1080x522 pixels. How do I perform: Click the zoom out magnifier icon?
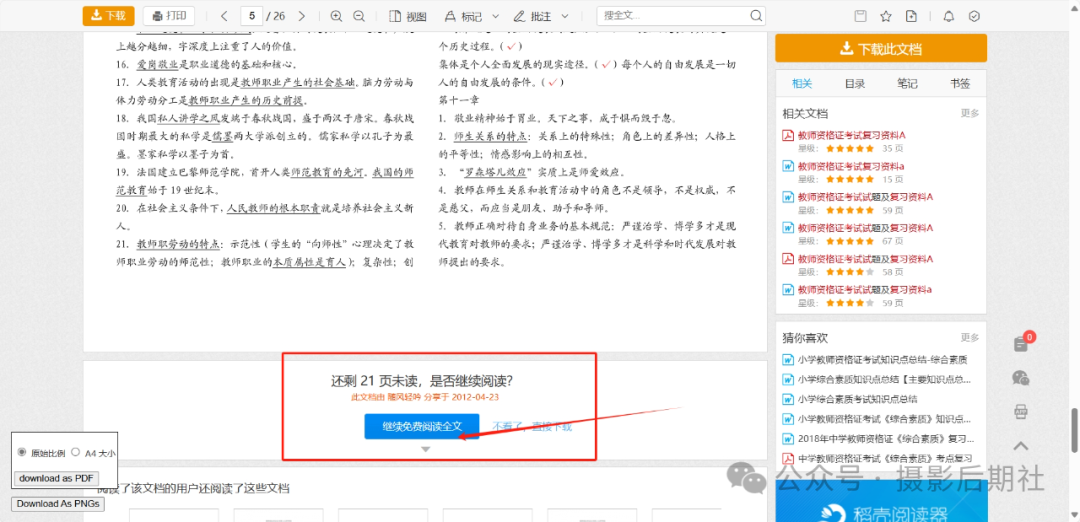coord(360,16)
